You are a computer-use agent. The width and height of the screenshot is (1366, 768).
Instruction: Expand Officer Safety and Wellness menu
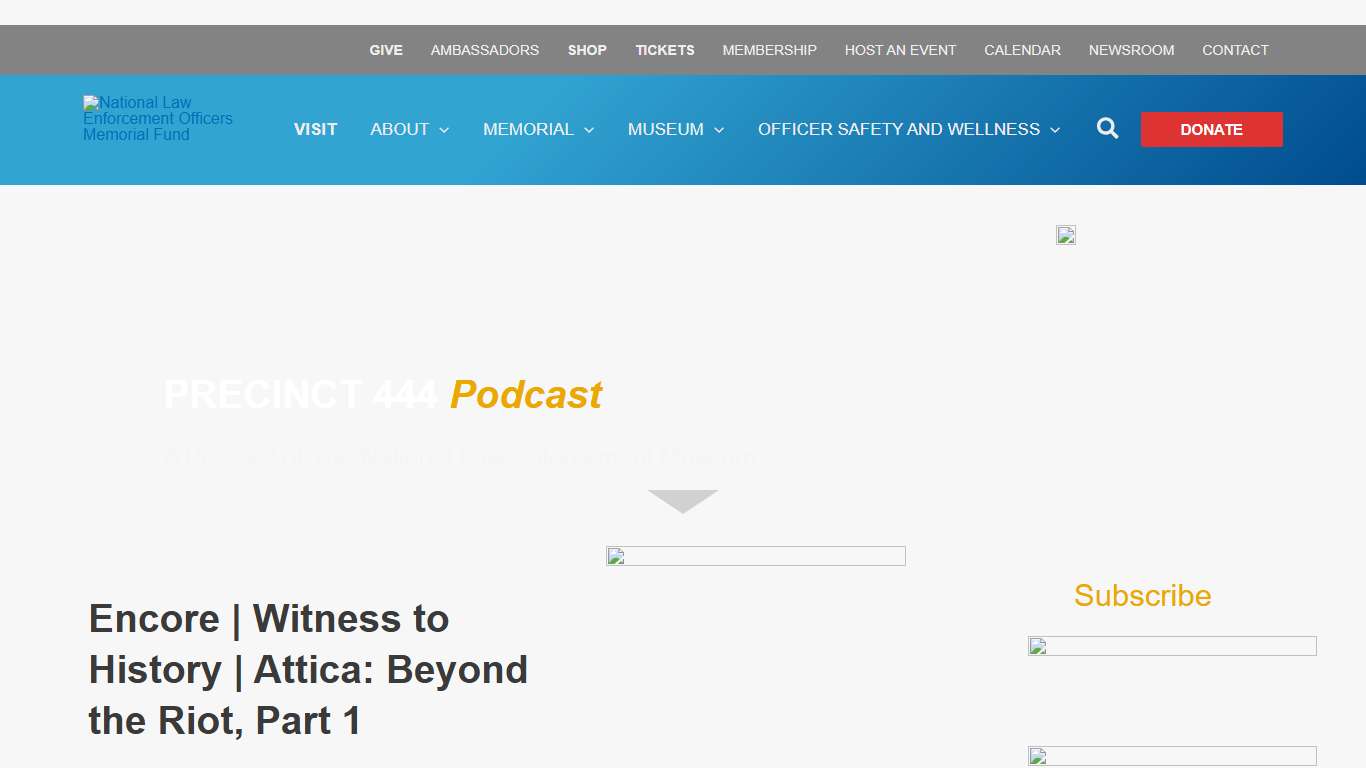click(x=908, y=130)
